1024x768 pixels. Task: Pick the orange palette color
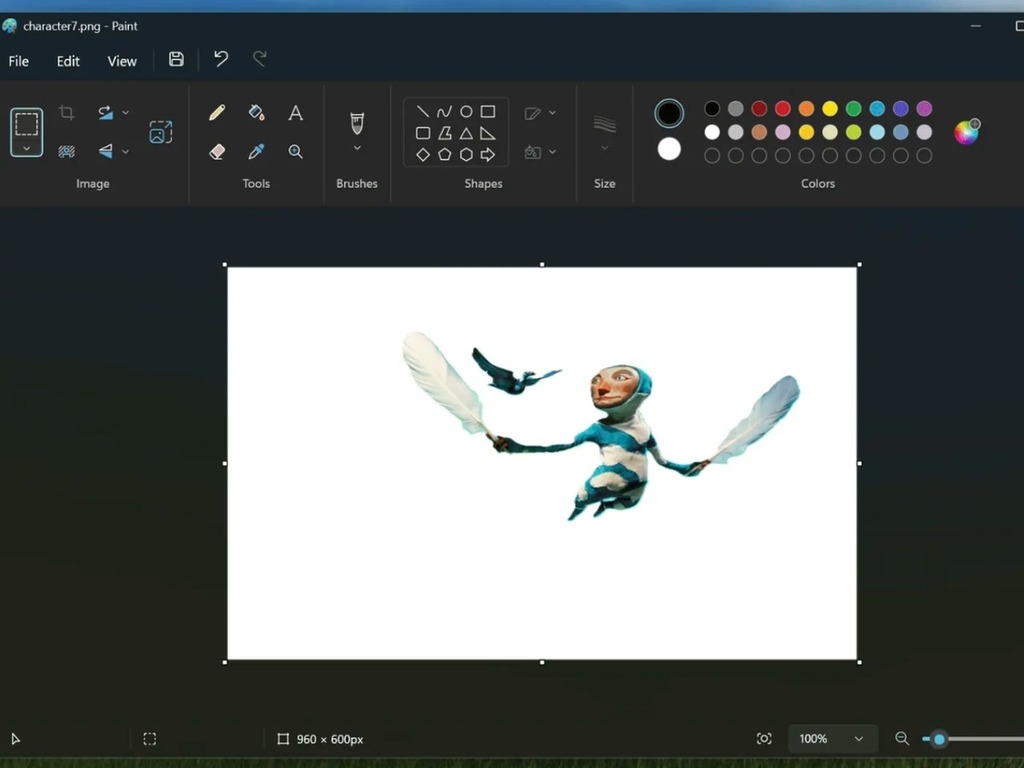tap(807, 108)
